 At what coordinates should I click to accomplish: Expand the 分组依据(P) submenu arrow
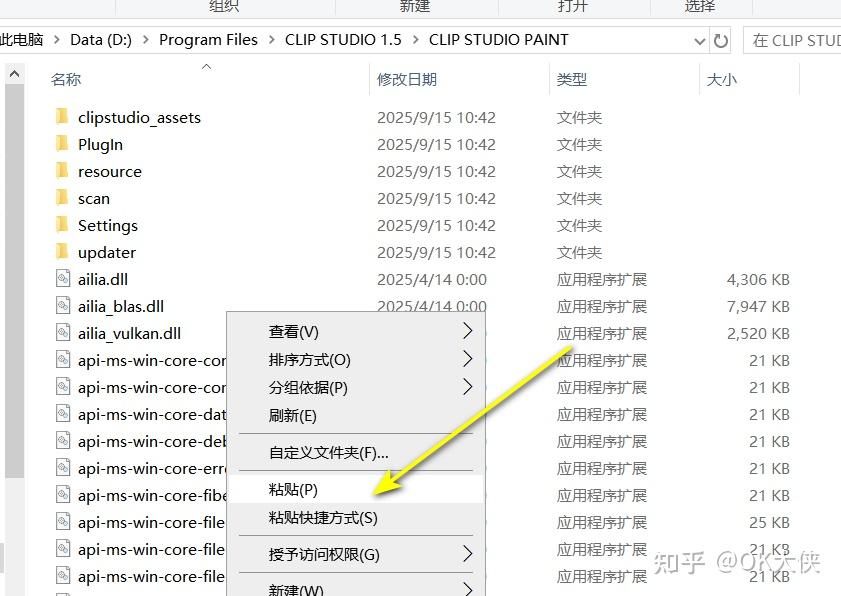tap(468, 387)
